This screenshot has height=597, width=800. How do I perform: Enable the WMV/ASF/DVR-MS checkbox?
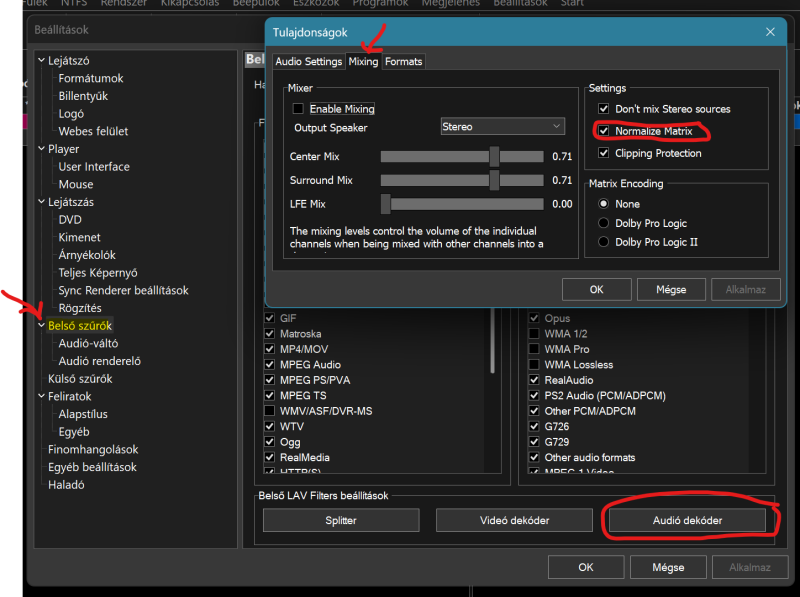click(269, 411)
